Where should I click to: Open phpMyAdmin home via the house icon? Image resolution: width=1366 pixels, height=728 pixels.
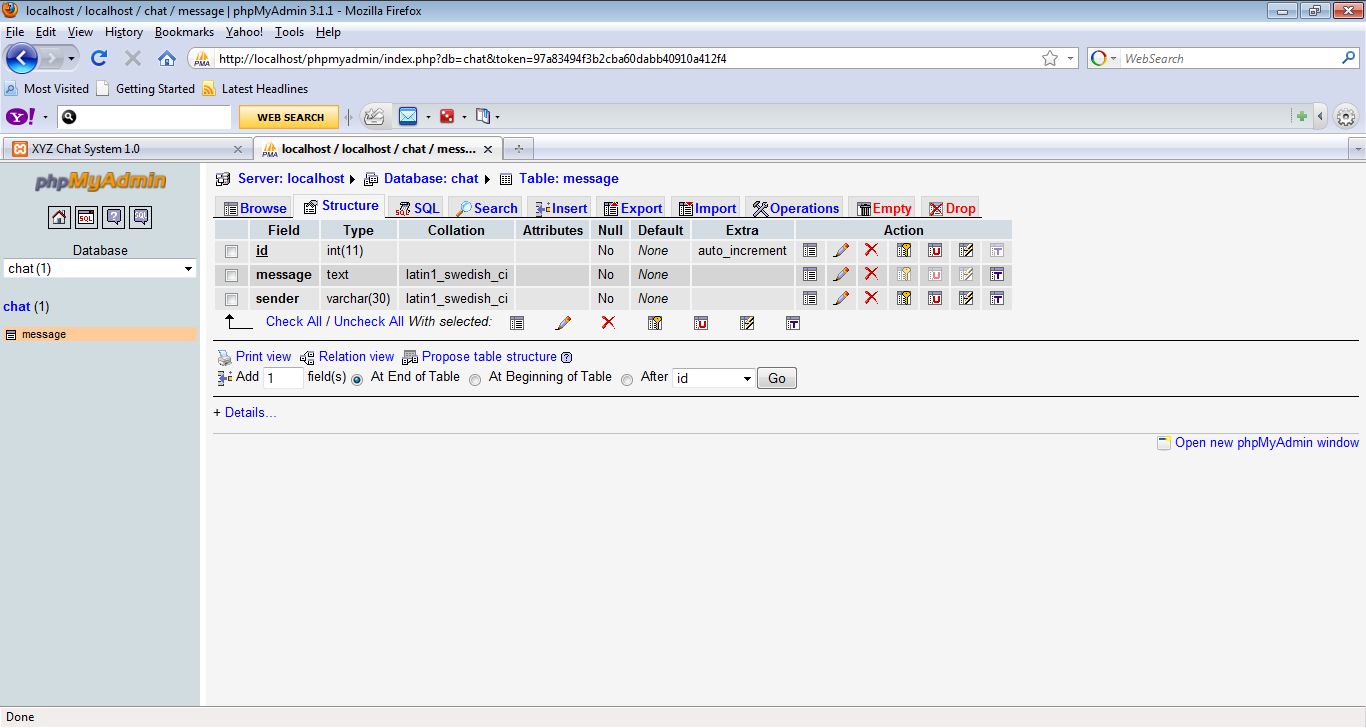point(59,217)
